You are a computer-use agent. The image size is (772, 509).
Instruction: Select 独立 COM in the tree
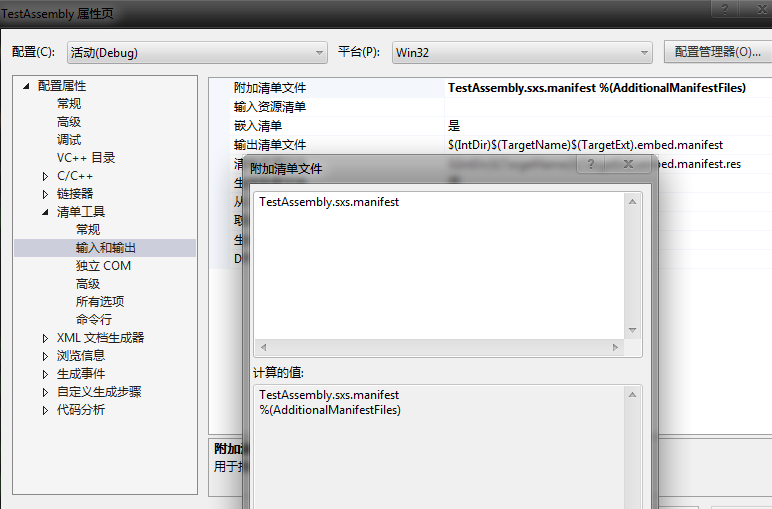(x=103, y=266)
